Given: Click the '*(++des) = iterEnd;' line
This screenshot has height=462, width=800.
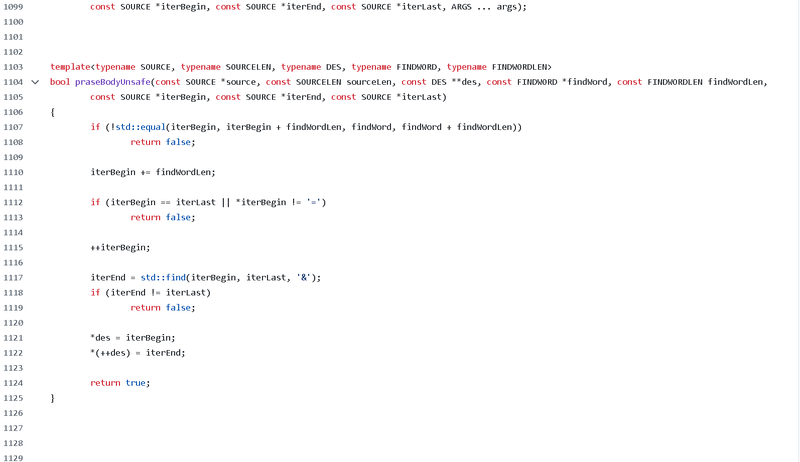Looking at the screenshot, I should coord(138,353).
